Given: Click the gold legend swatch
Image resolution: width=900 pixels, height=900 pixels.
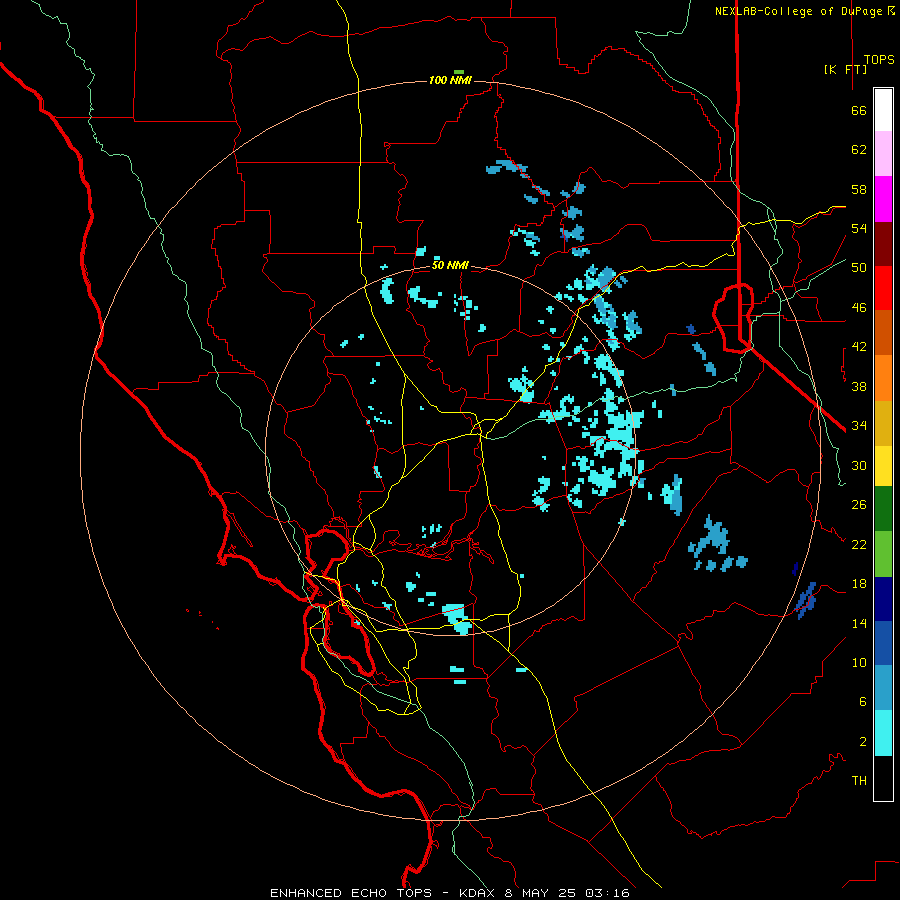Looking at the screenshot, I should coord(883,422).
